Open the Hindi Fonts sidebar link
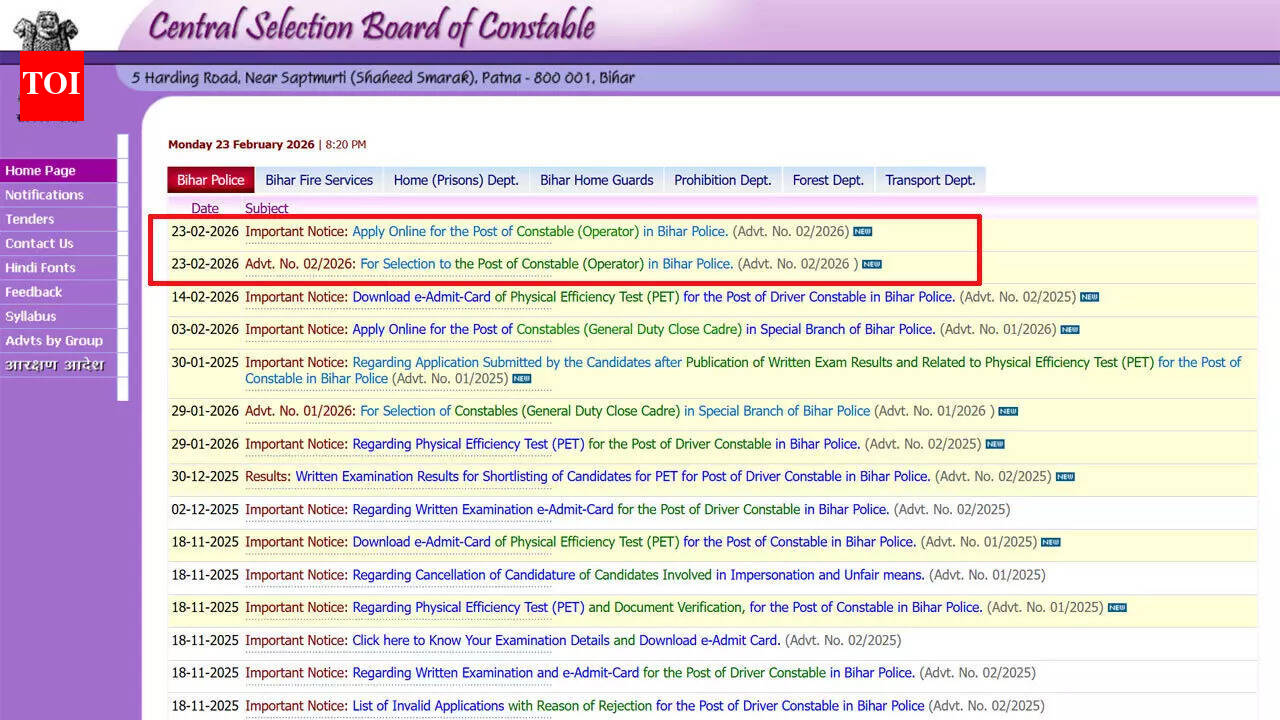 point(40,268)
